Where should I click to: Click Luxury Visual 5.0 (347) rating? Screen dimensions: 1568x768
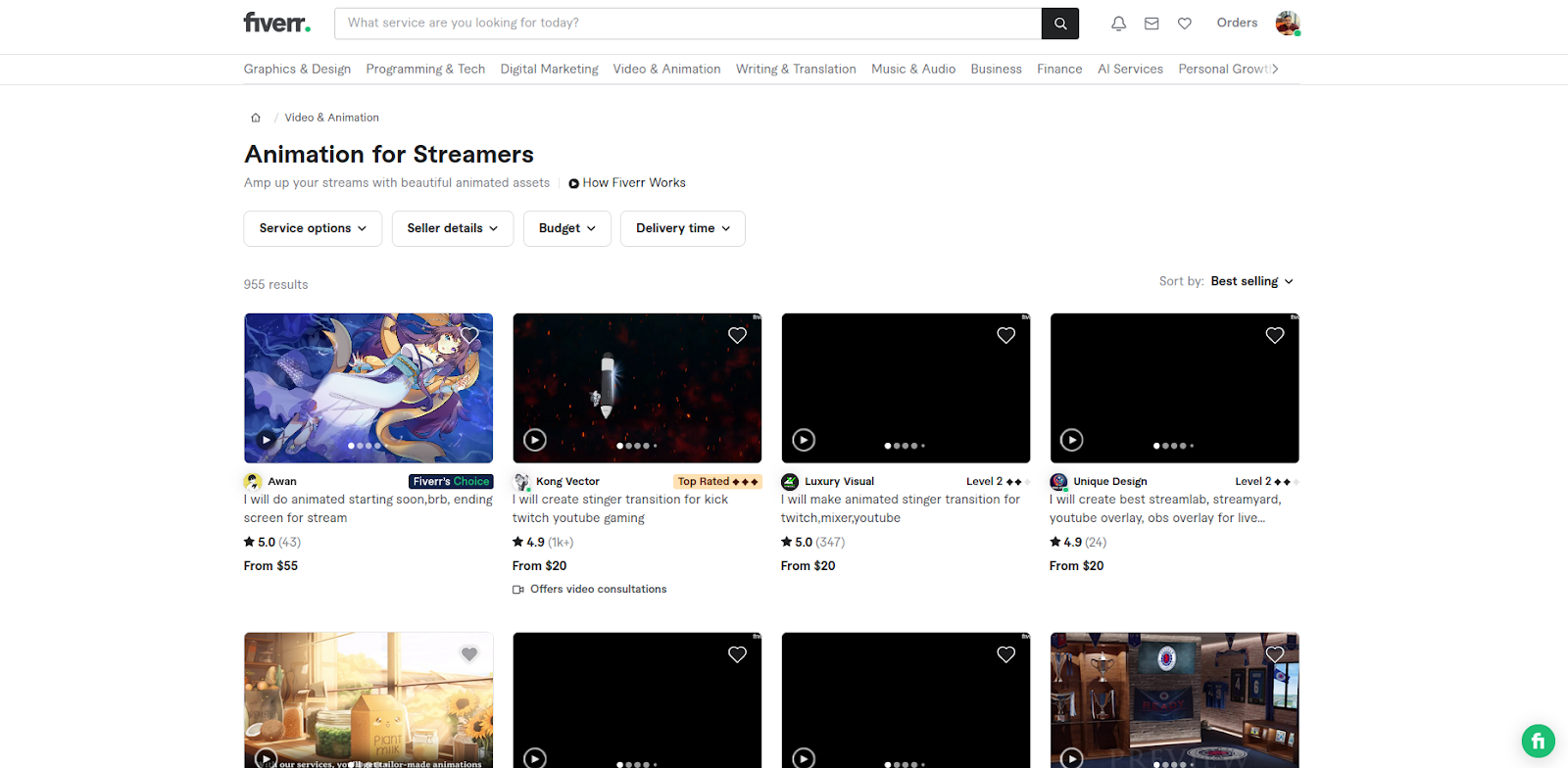pos(812,542)
